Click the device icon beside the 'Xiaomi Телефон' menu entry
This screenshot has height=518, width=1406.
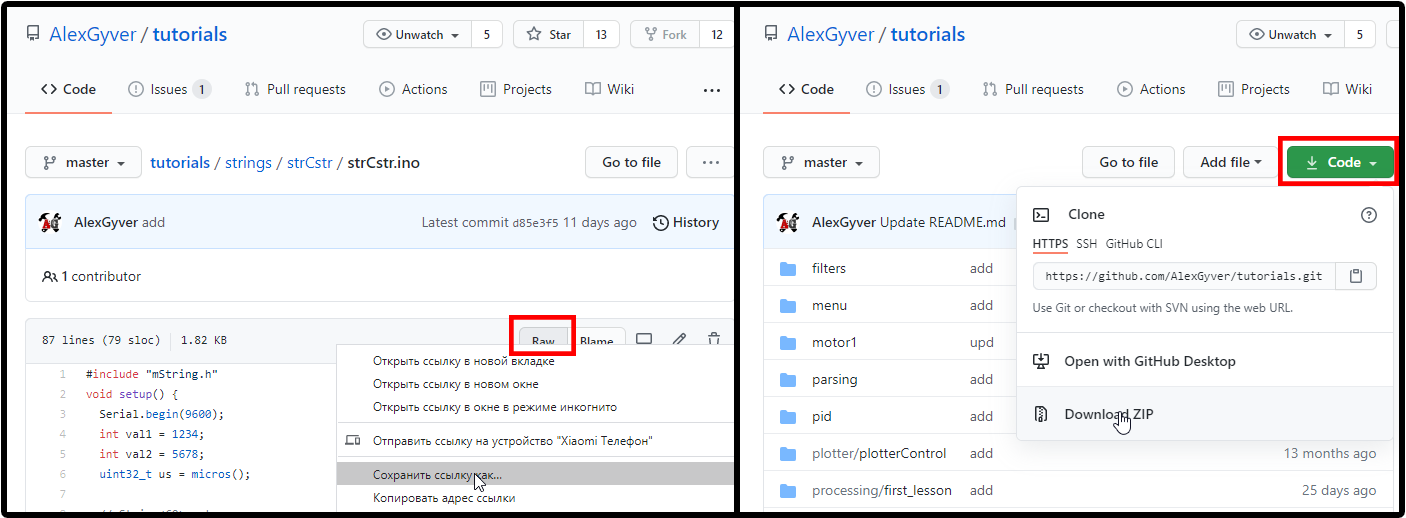point(352,440)
